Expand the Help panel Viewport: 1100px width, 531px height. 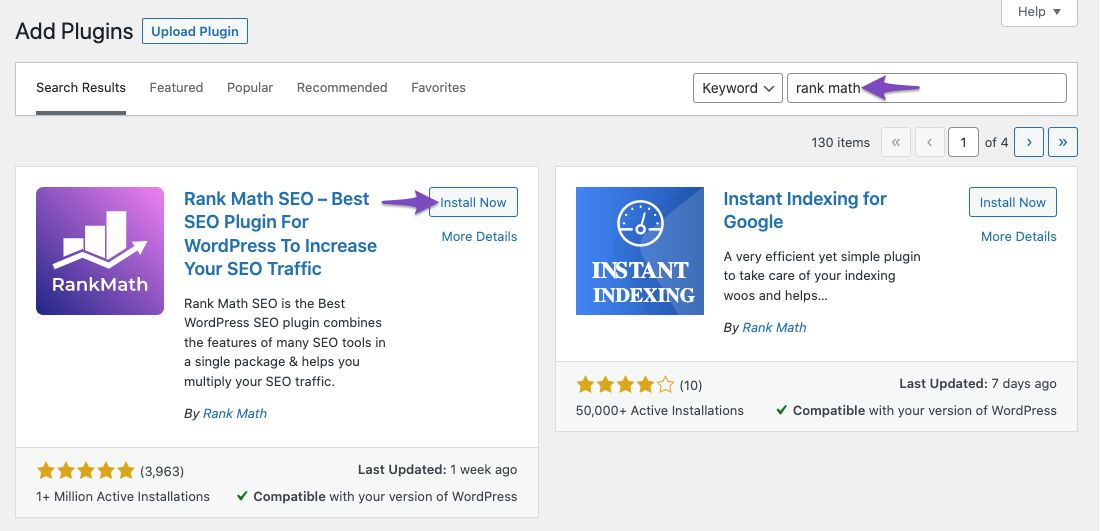pos(1039,12)
